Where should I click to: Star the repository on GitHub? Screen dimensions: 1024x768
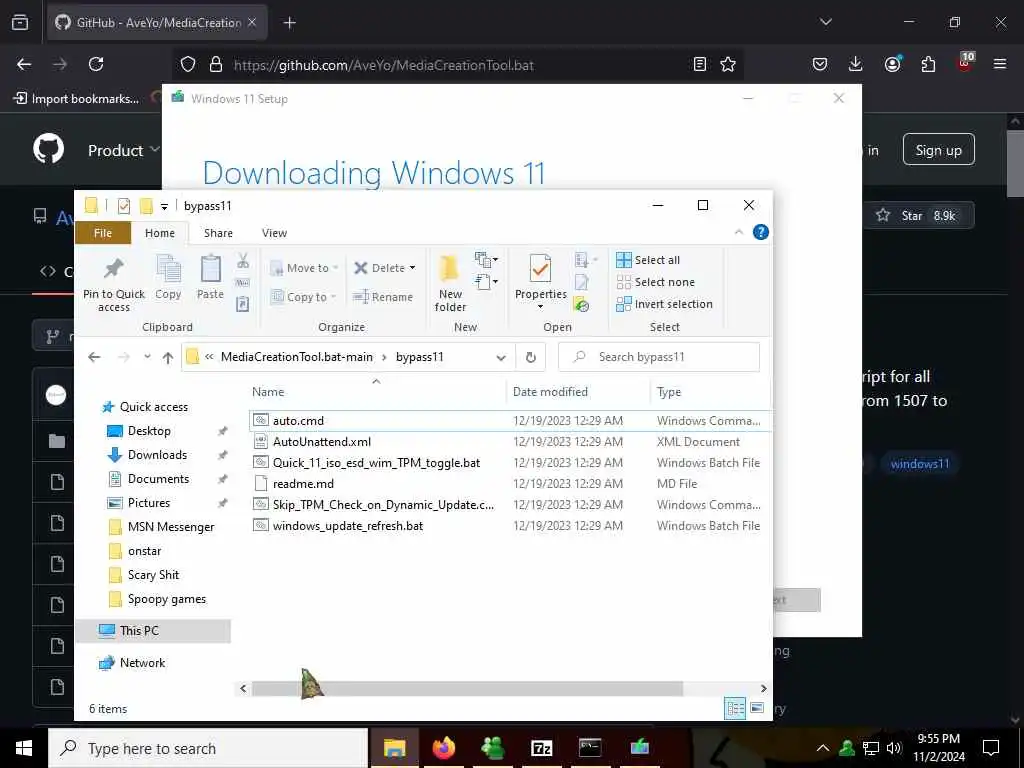920,216
